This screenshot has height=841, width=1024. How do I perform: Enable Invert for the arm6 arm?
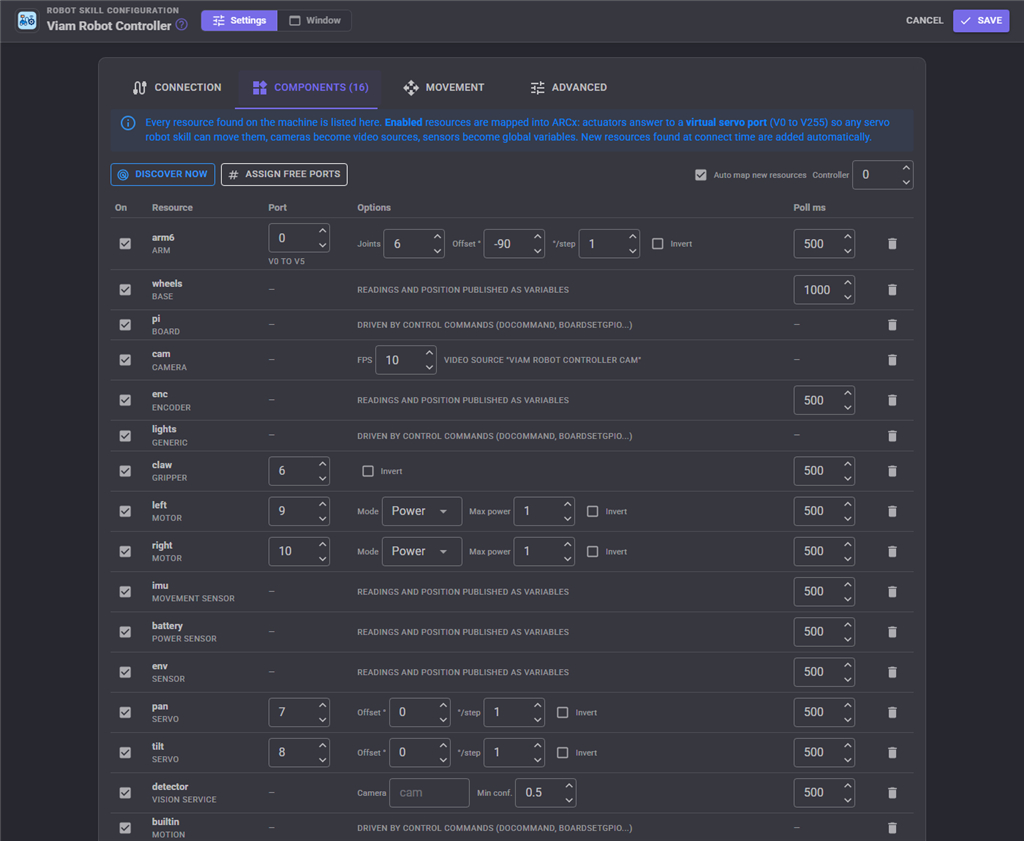pyautogui.click(x=658, y=244)
